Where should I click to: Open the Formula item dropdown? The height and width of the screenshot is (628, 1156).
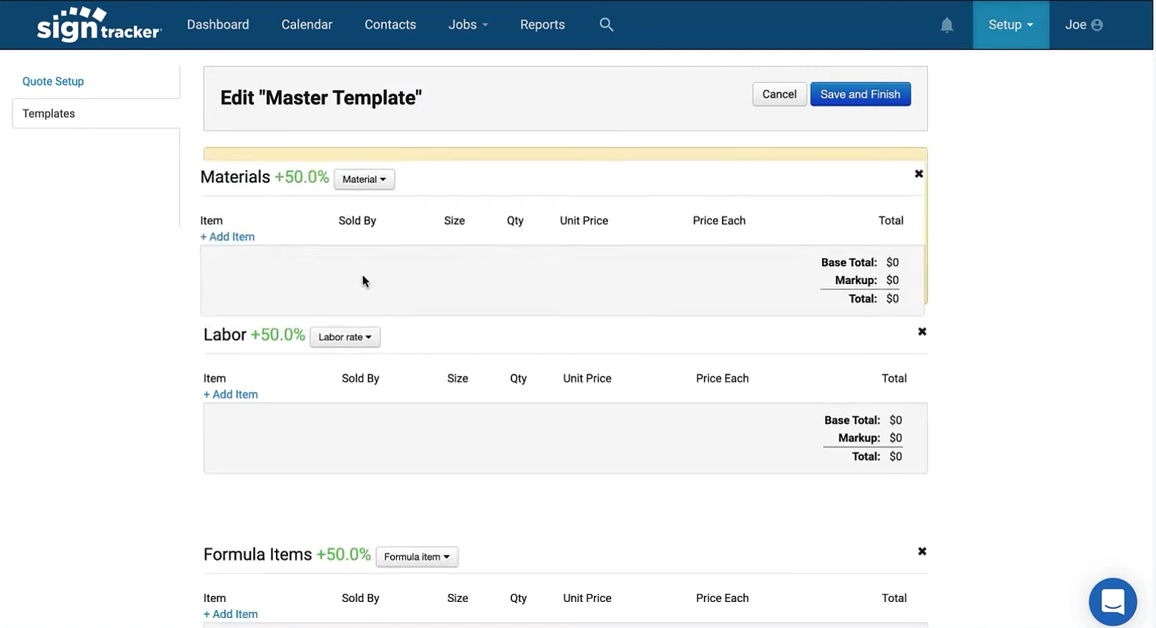pyautogui.click(x=417, y=557)
